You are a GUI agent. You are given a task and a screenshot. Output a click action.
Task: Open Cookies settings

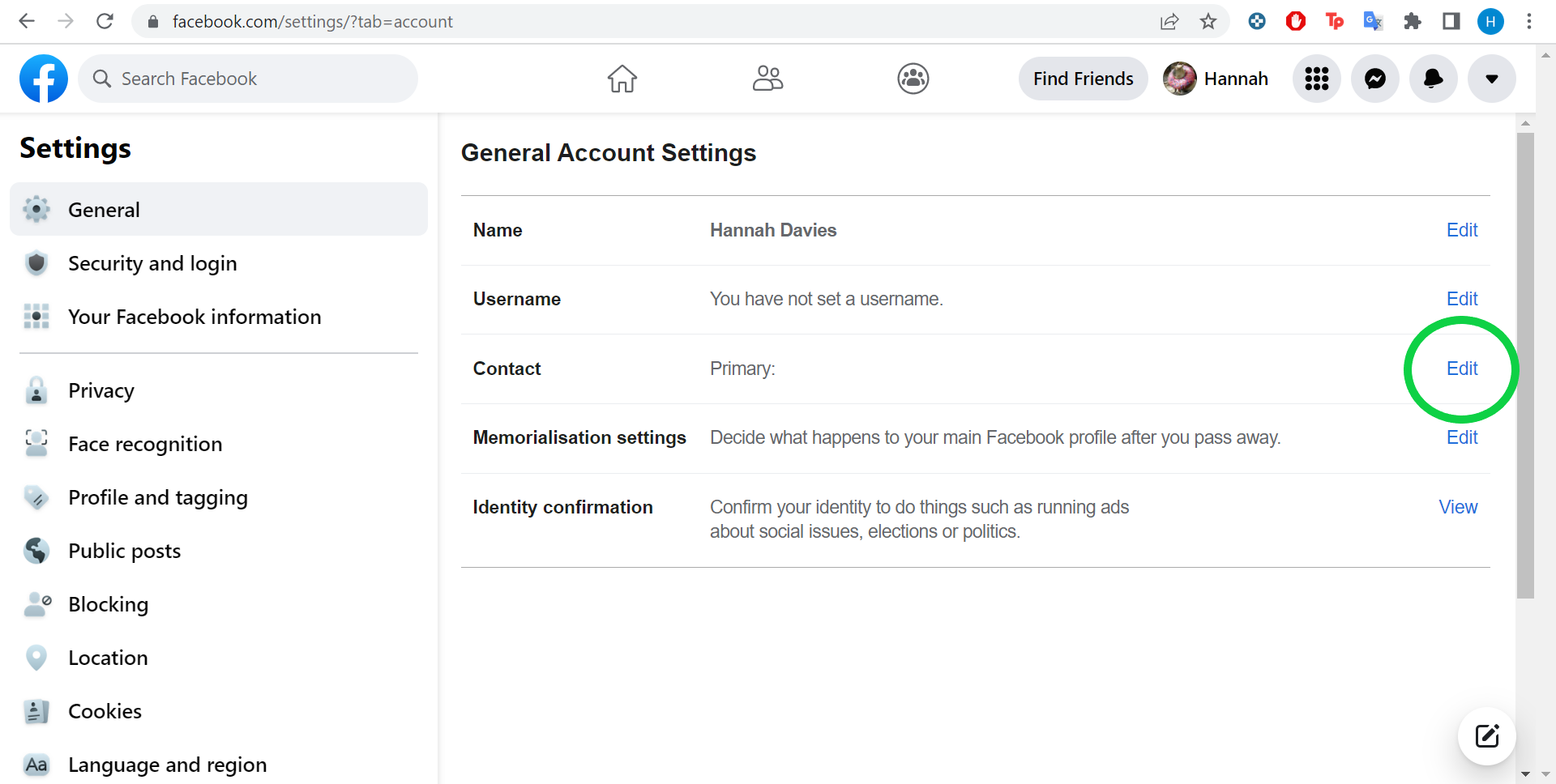219,711
